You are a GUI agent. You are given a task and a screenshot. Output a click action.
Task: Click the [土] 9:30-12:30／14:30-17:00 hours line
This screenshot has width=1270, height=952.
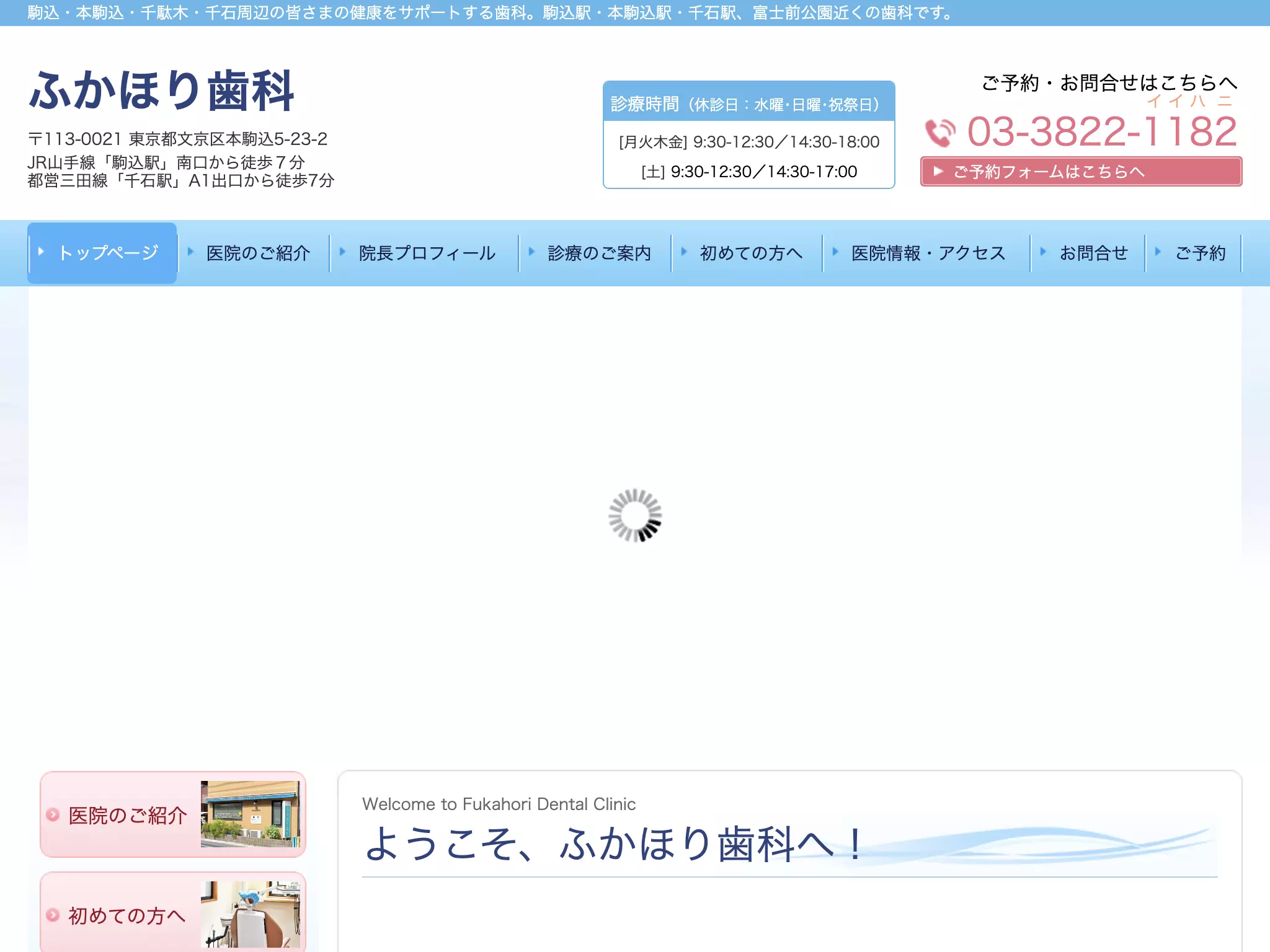tap(749, 172)
